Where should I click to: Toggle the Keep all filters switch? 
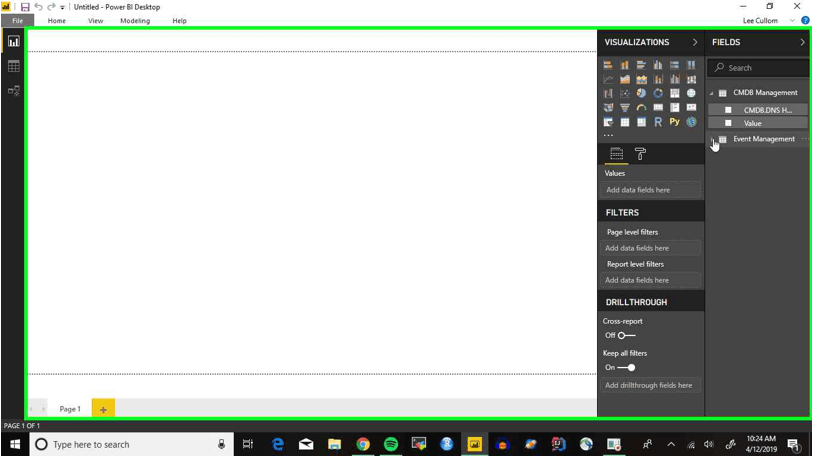point(626,367)
